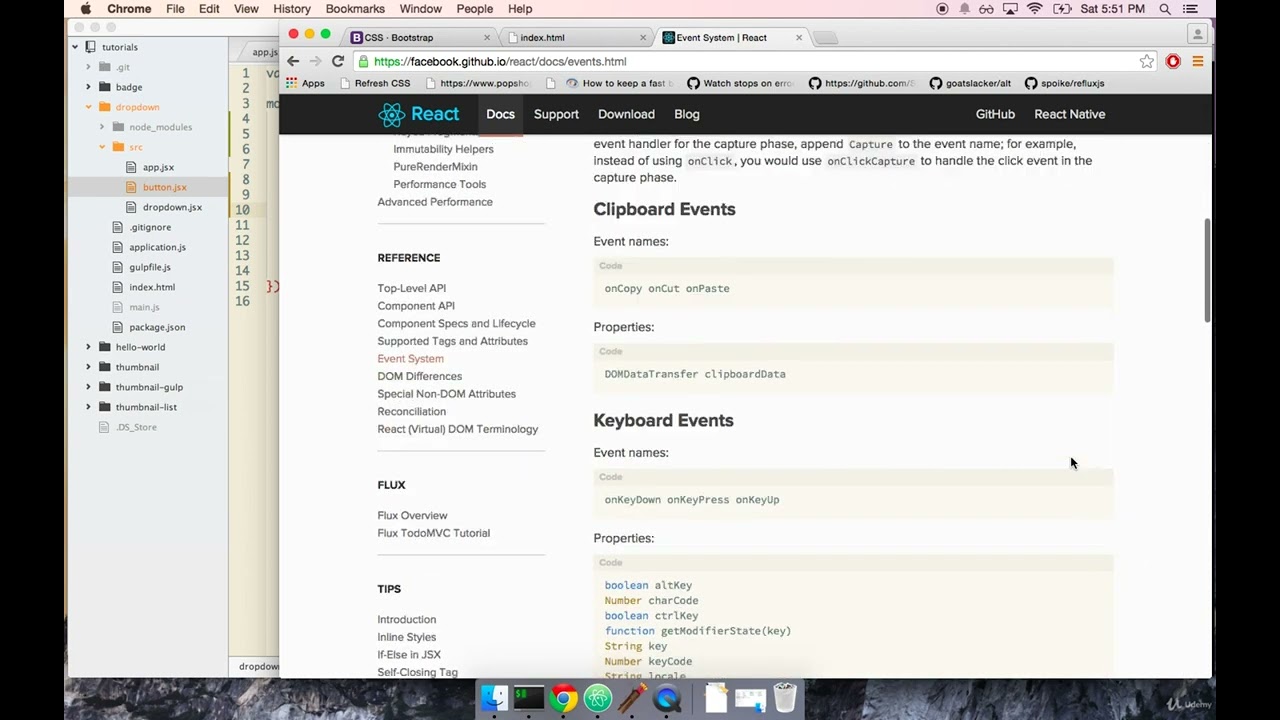Collapse the dropdown folder
The image size is (1280, 720).
[x=88, y=107]
